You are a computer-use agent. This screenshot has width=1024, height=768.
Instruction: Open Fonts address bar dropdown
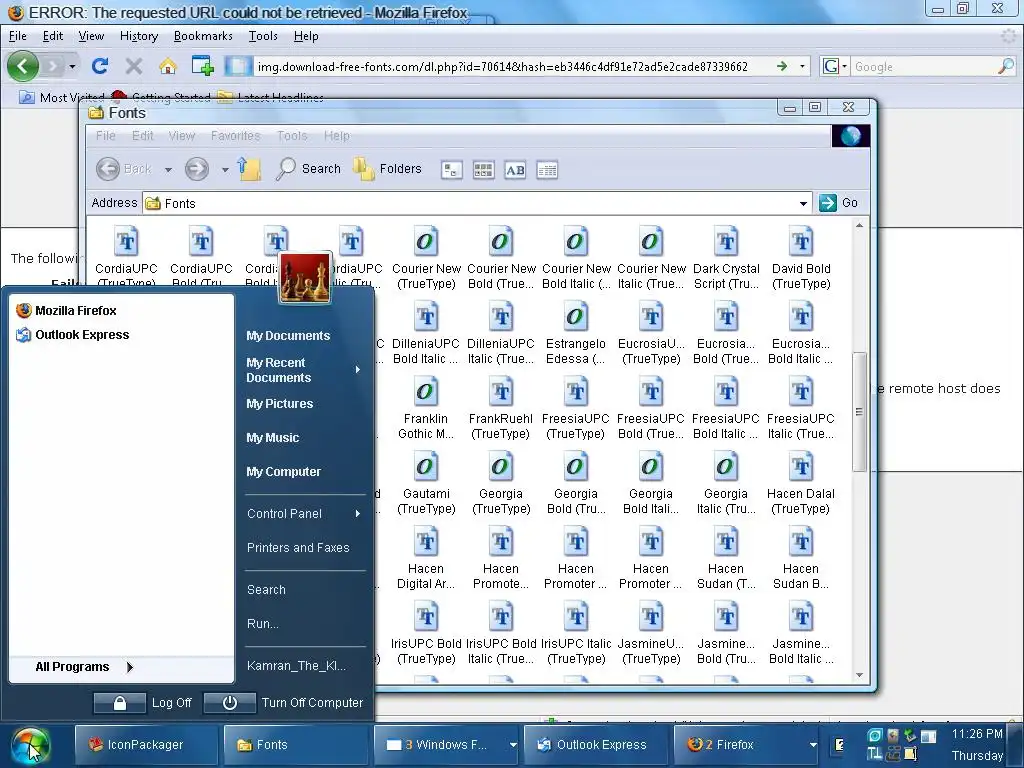[x=803, y=203]
